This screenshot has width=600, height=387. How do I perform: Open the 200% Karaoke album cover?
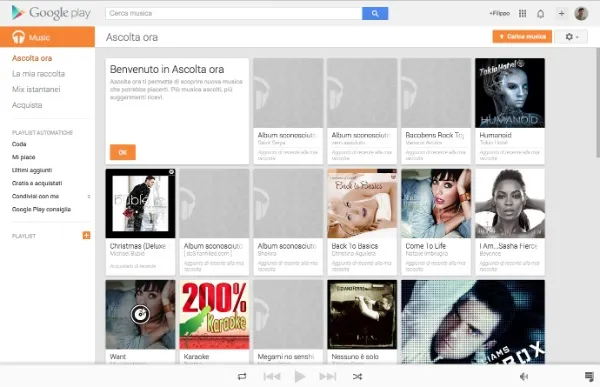point(214,315)
